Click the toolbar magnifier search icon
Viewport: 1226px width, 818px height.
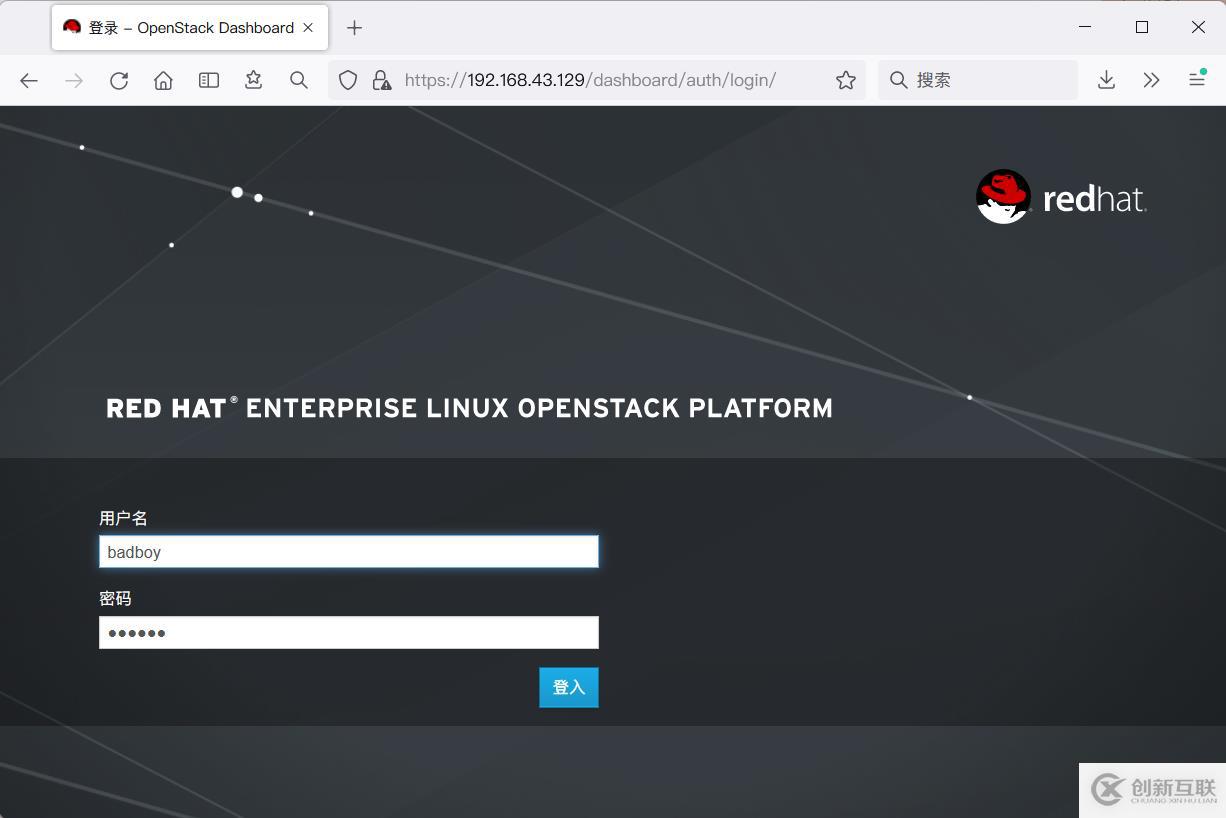tap(299, 80)
